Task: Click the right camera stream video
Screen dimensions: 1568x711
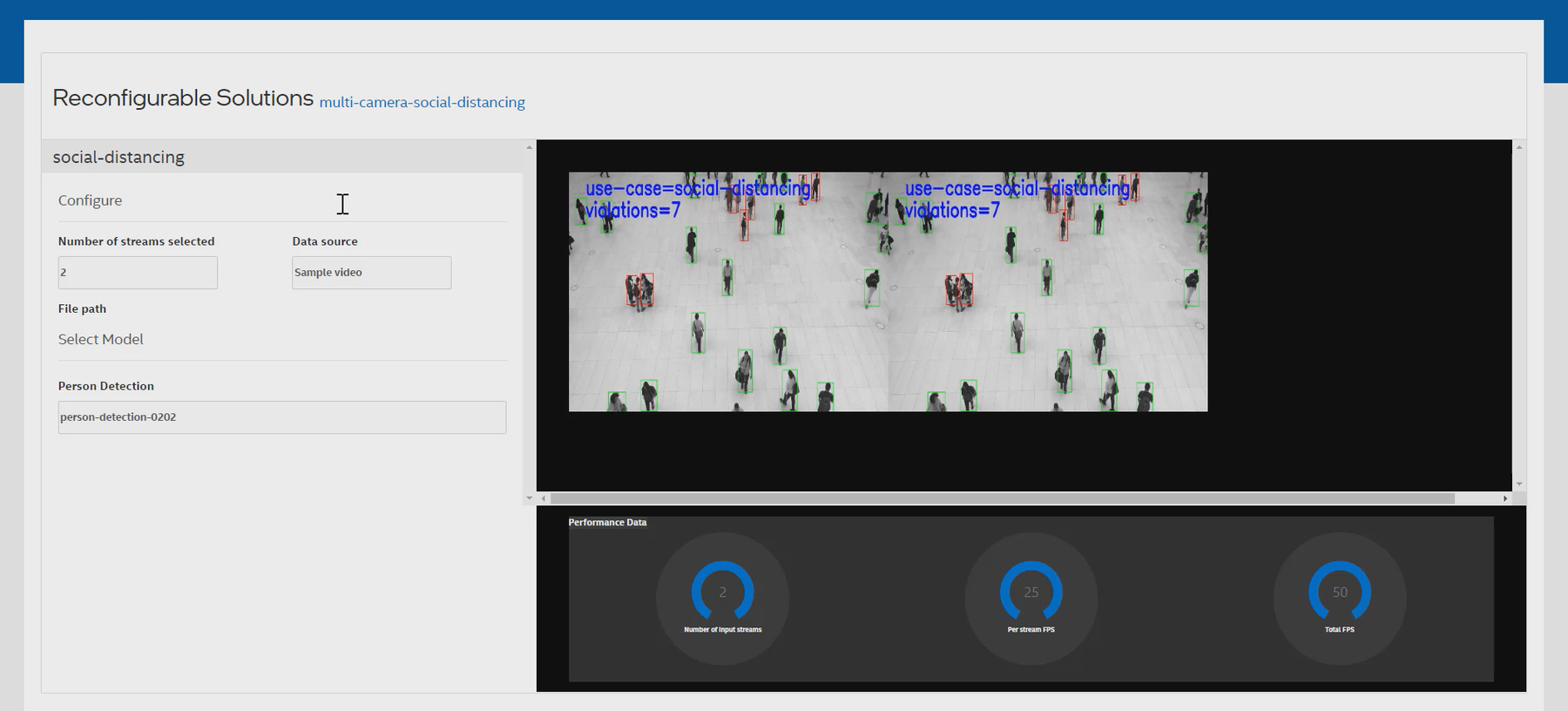Action: [x=1048, y=292]
